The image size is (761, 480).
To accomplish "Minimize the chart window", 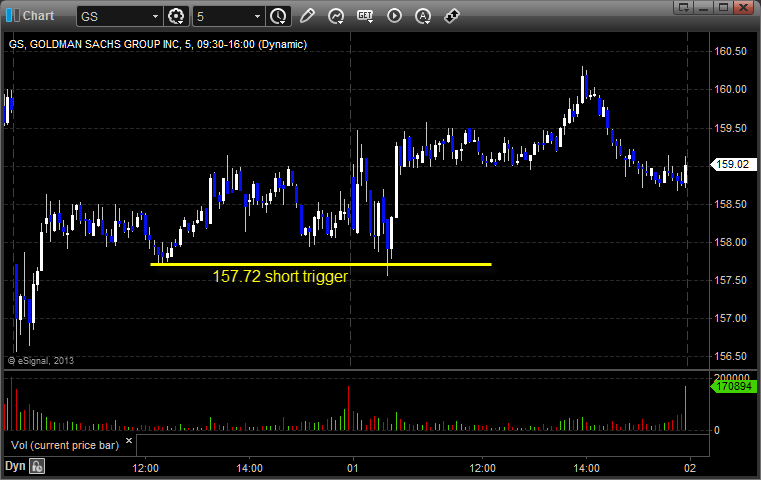I will pos(704,7).
